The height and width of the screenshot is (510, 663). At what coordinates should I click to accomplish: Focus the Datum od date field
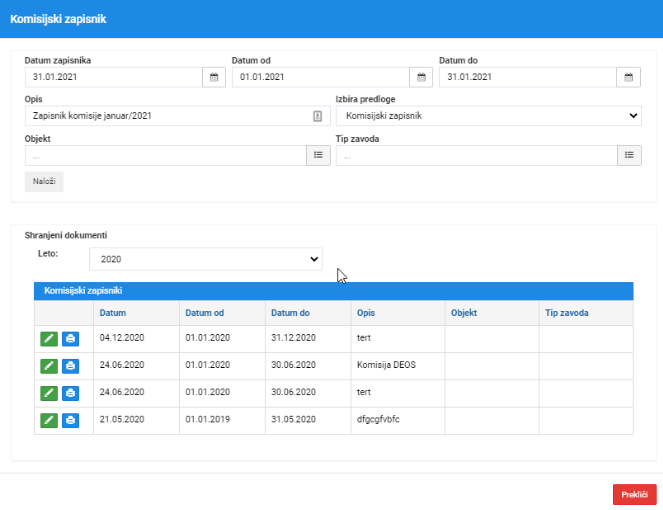point(321,77)
